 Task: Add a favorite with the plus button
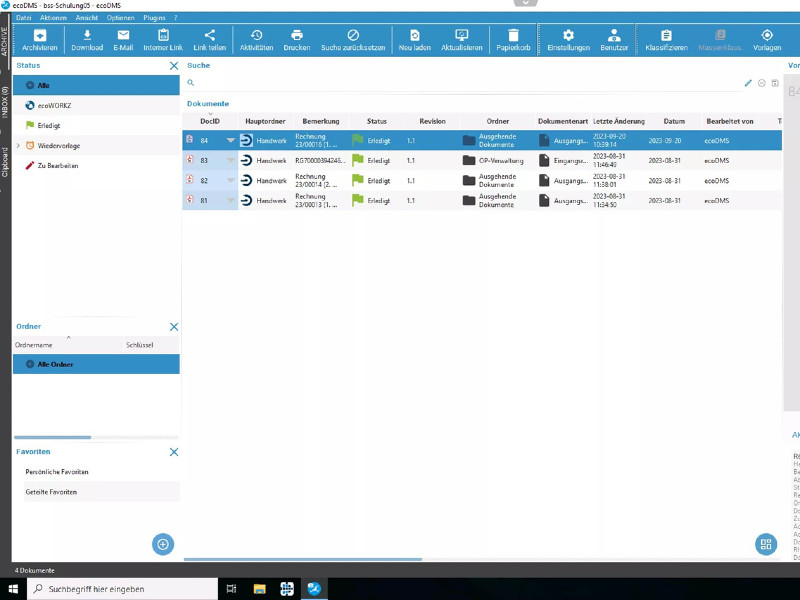(x=163, y=544)
